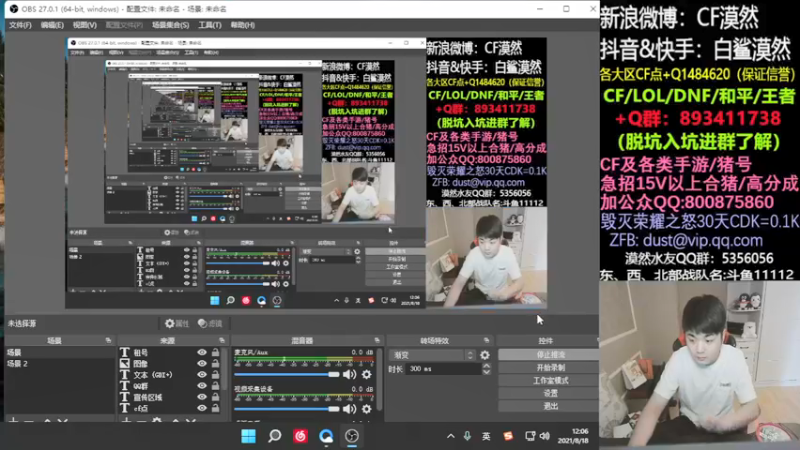Click the webcam feed in the OBS preview
800x450 pixels.
(486, 257)
